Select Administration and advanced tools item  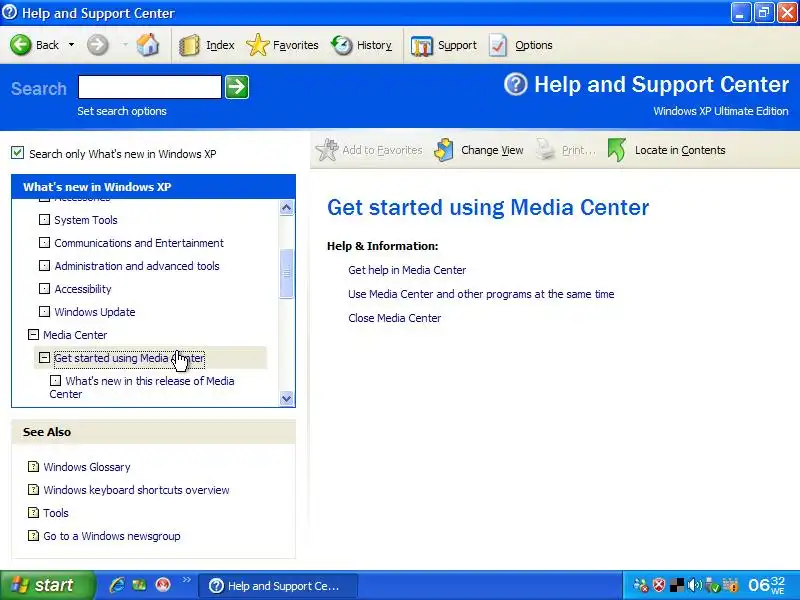click(137, 266)
